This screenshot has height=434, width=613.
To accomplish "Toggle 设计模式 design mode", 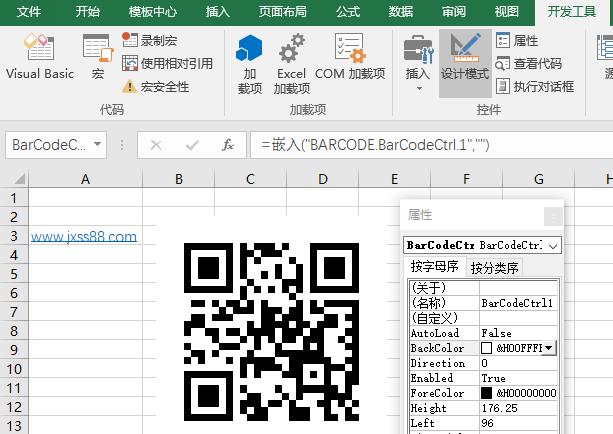I will pyautogui.click(x=465, y=63).
